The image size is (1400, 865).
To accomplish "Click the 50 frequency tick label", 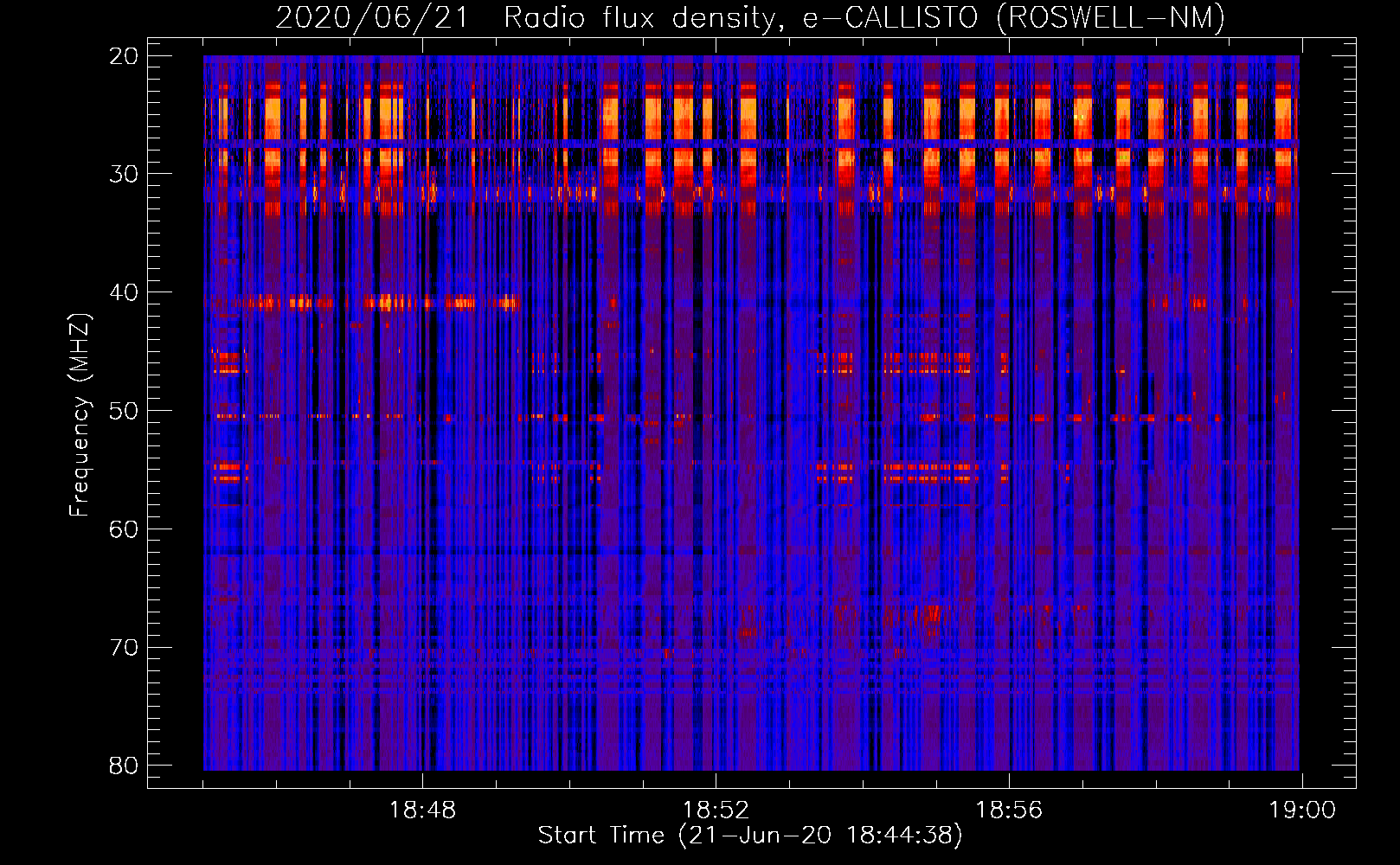I will pos(125,411).
